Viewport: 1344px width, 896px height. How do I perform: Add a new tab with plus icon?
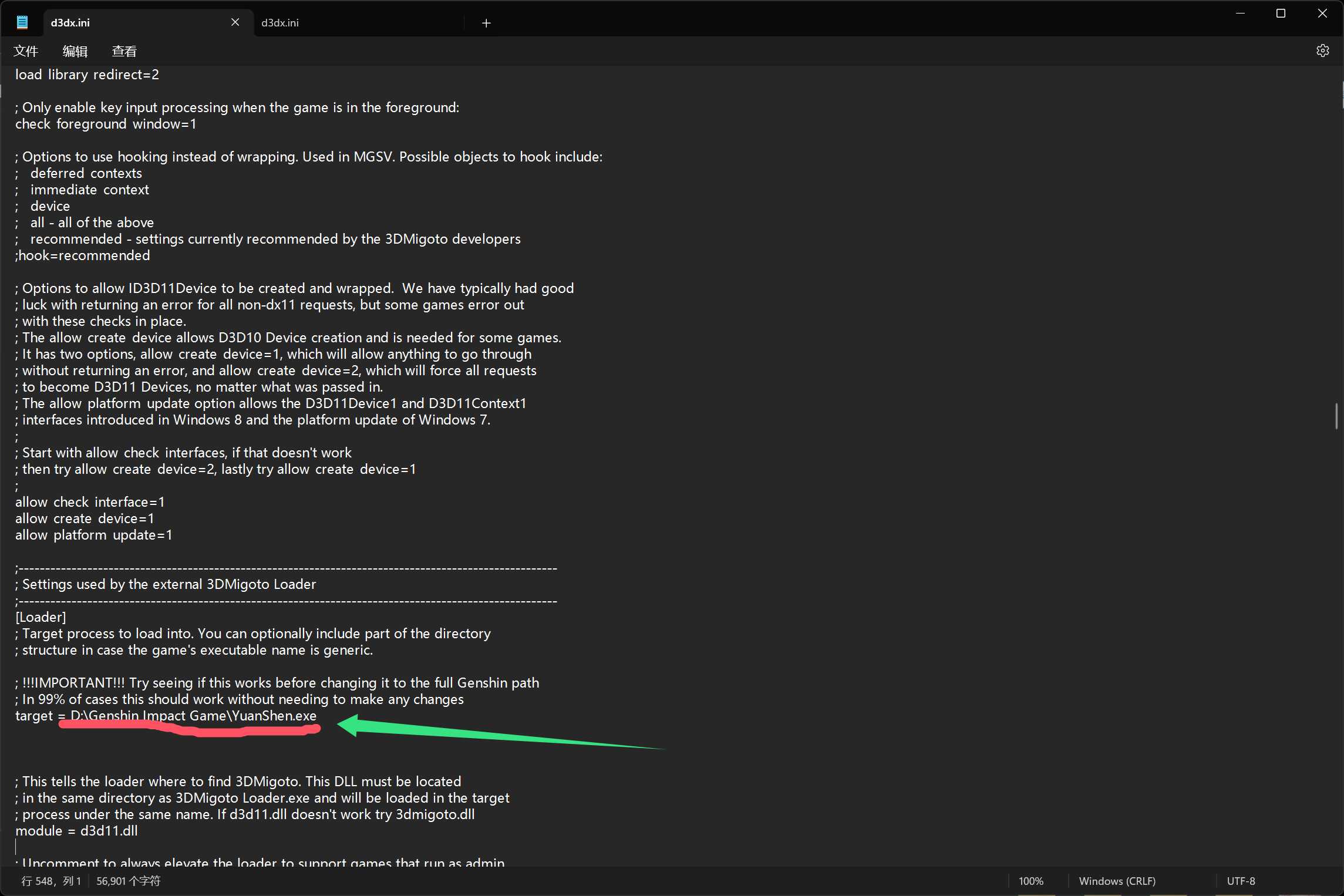486,23
